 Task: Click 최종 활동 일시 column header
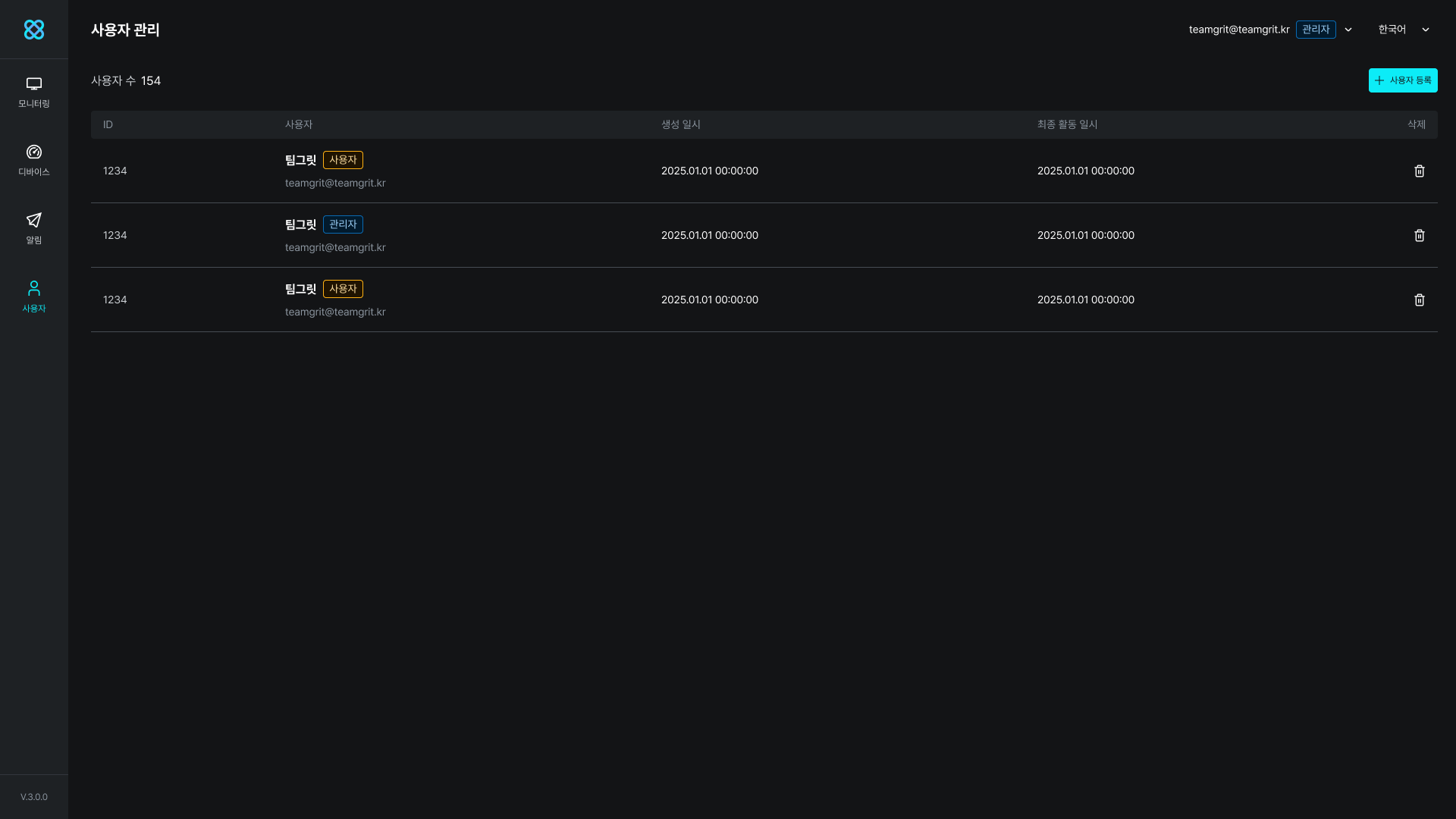1067,124
